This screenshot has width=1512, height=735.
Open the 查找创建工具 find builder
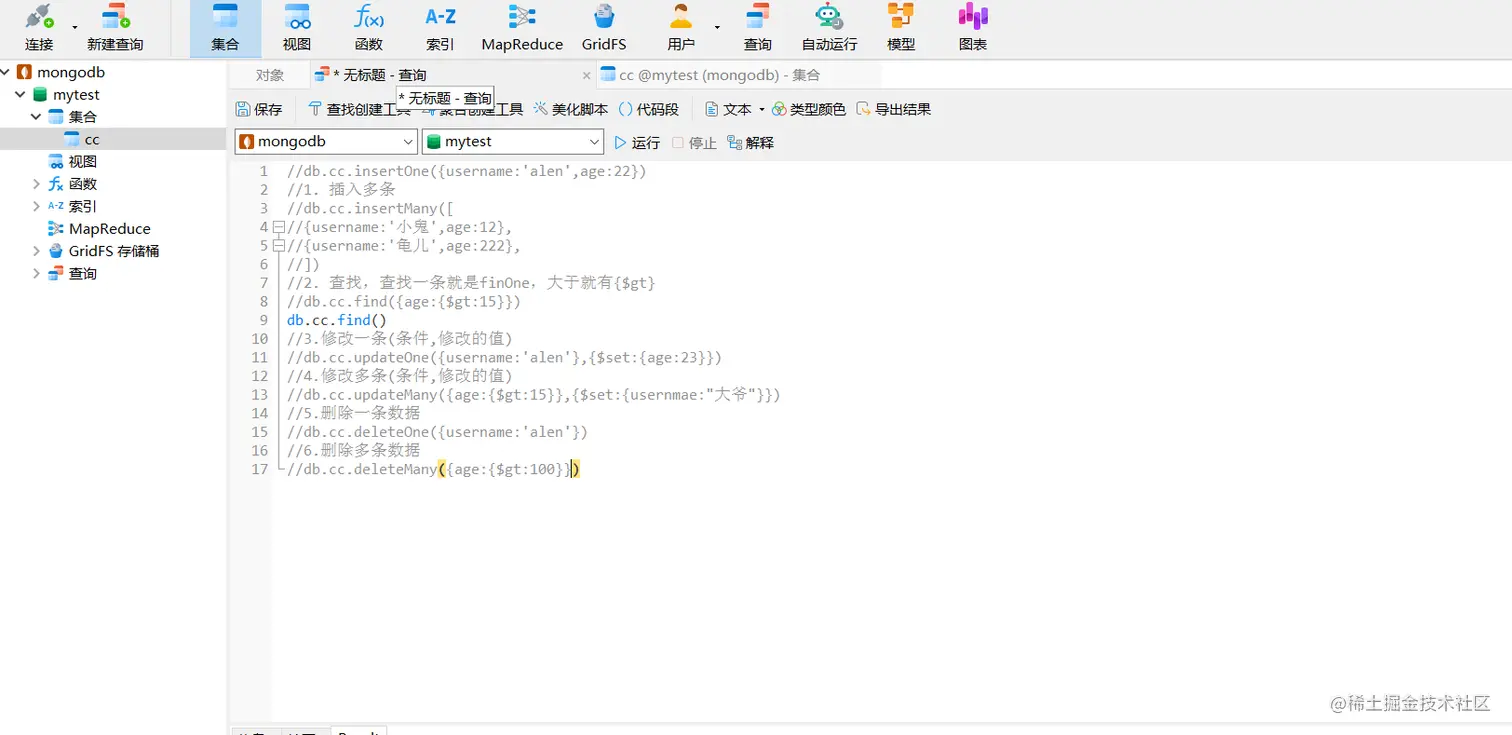tap(358, 109)
